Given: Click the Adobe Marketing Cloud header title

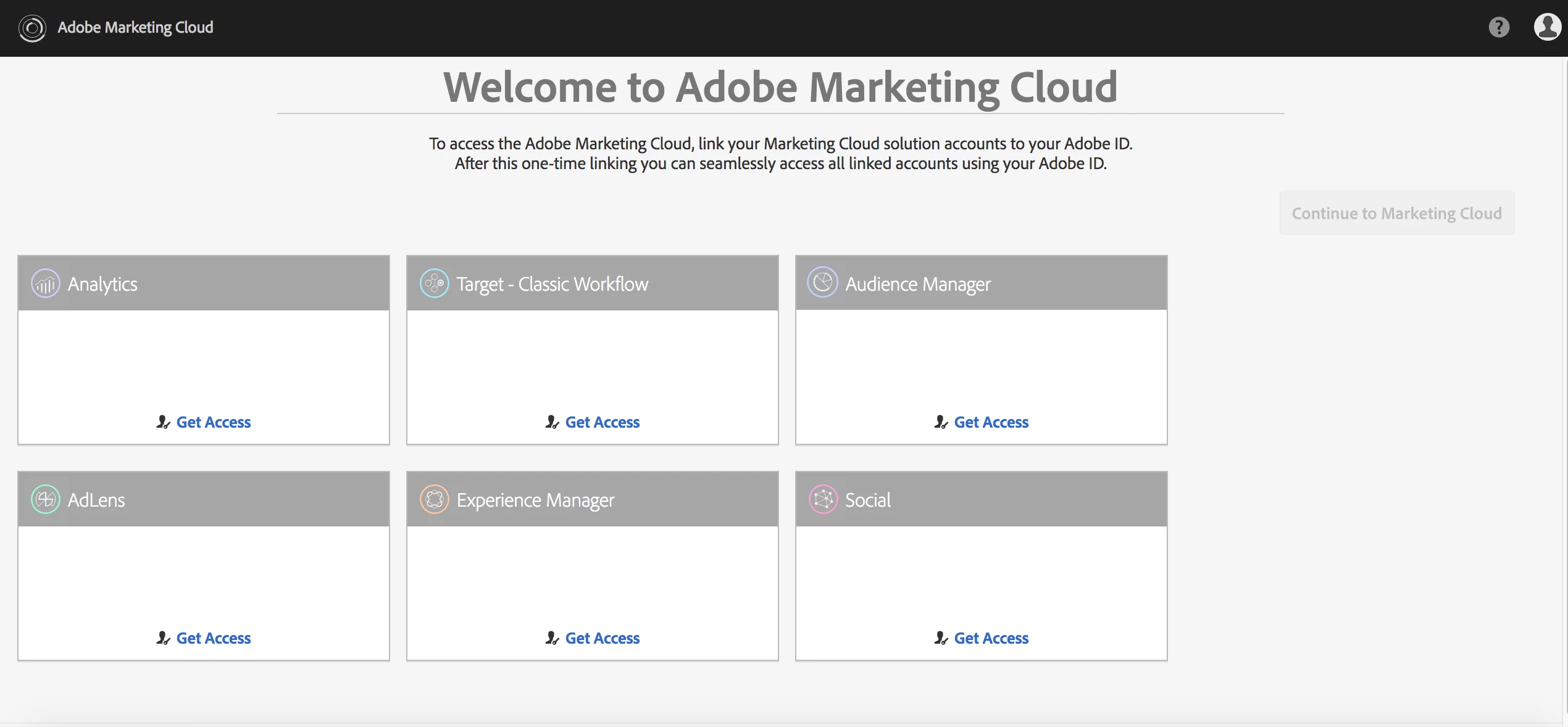Looking at the screenshot, I should (x=135, y=28).
